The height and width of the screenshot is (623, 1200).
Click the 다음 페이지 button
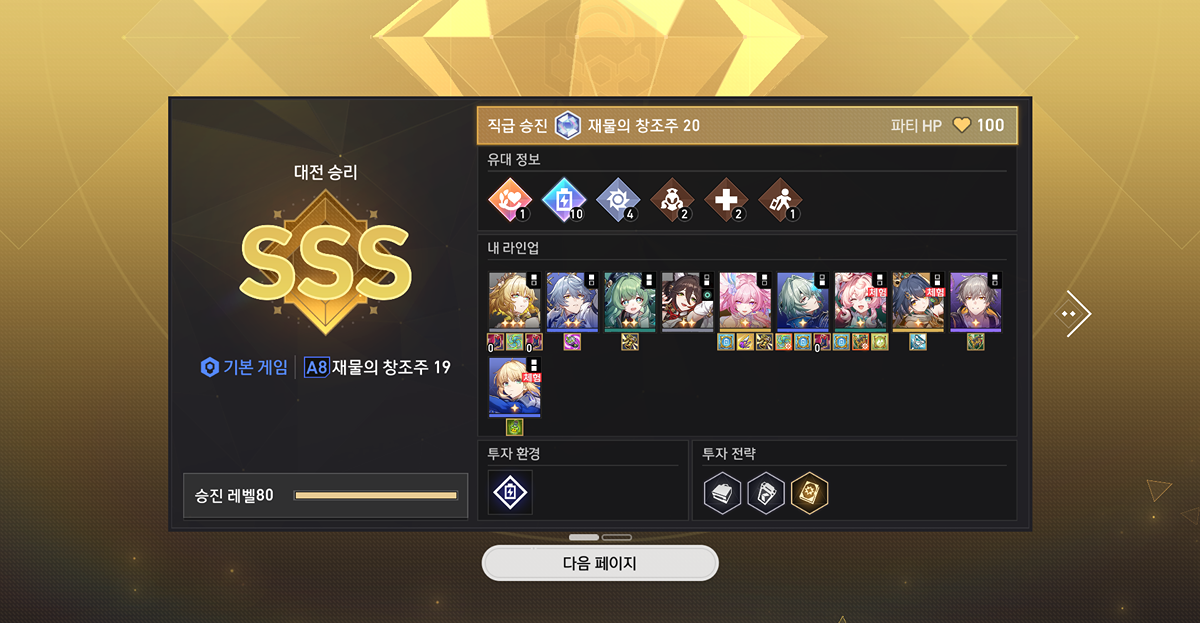[600, 563]
